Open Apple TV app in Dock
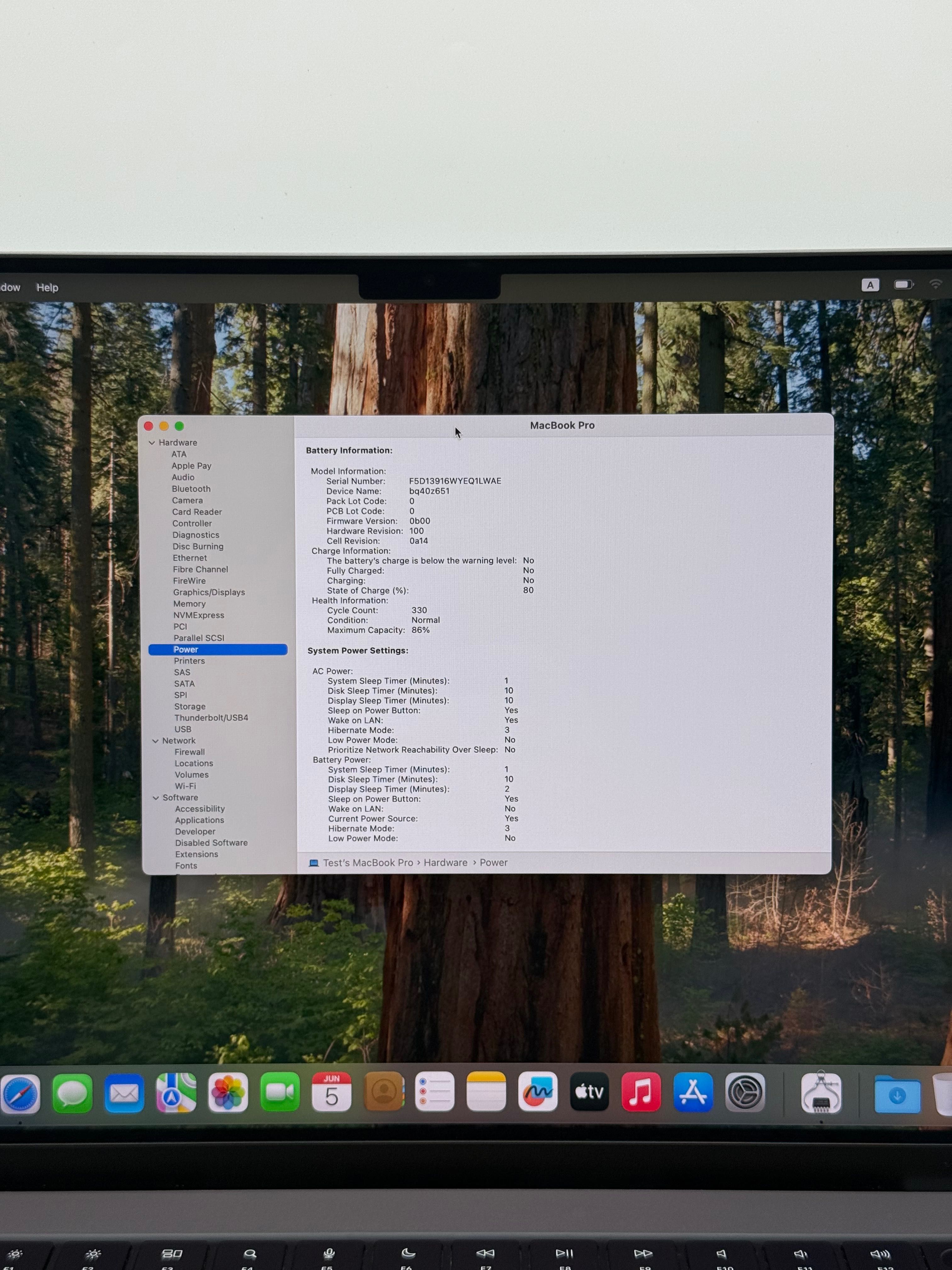The height and width of the screenshot is (1270, 952). click(x=589, y=1091)
